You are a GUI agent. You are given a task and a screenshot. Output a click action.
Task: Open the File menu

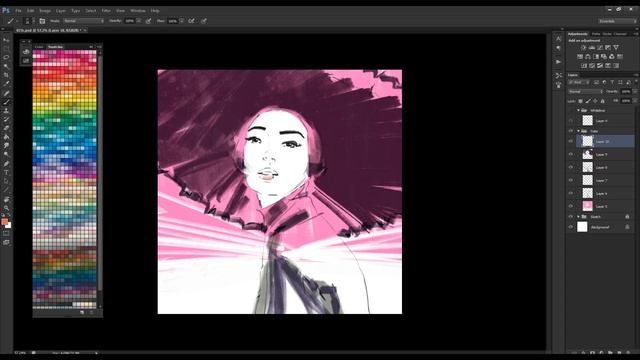[x=18, y=11]
